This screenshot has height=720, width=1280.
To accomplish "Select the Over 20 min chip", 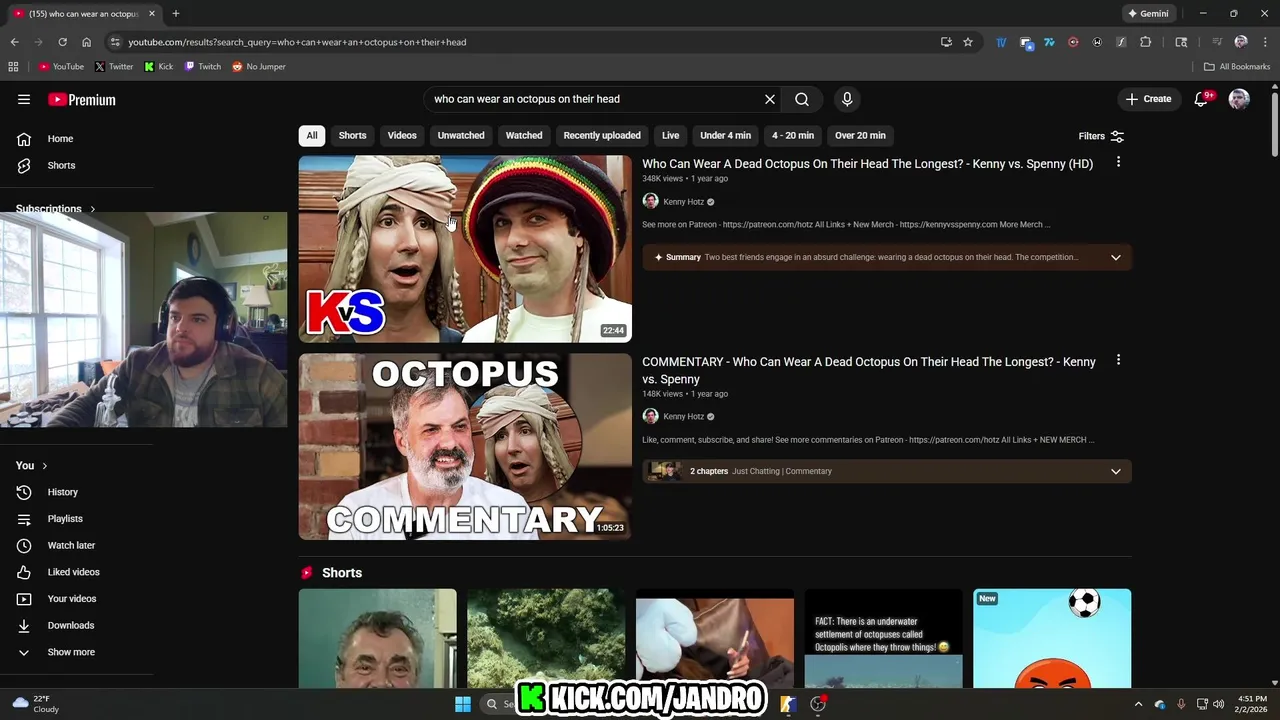I will 860,135.
